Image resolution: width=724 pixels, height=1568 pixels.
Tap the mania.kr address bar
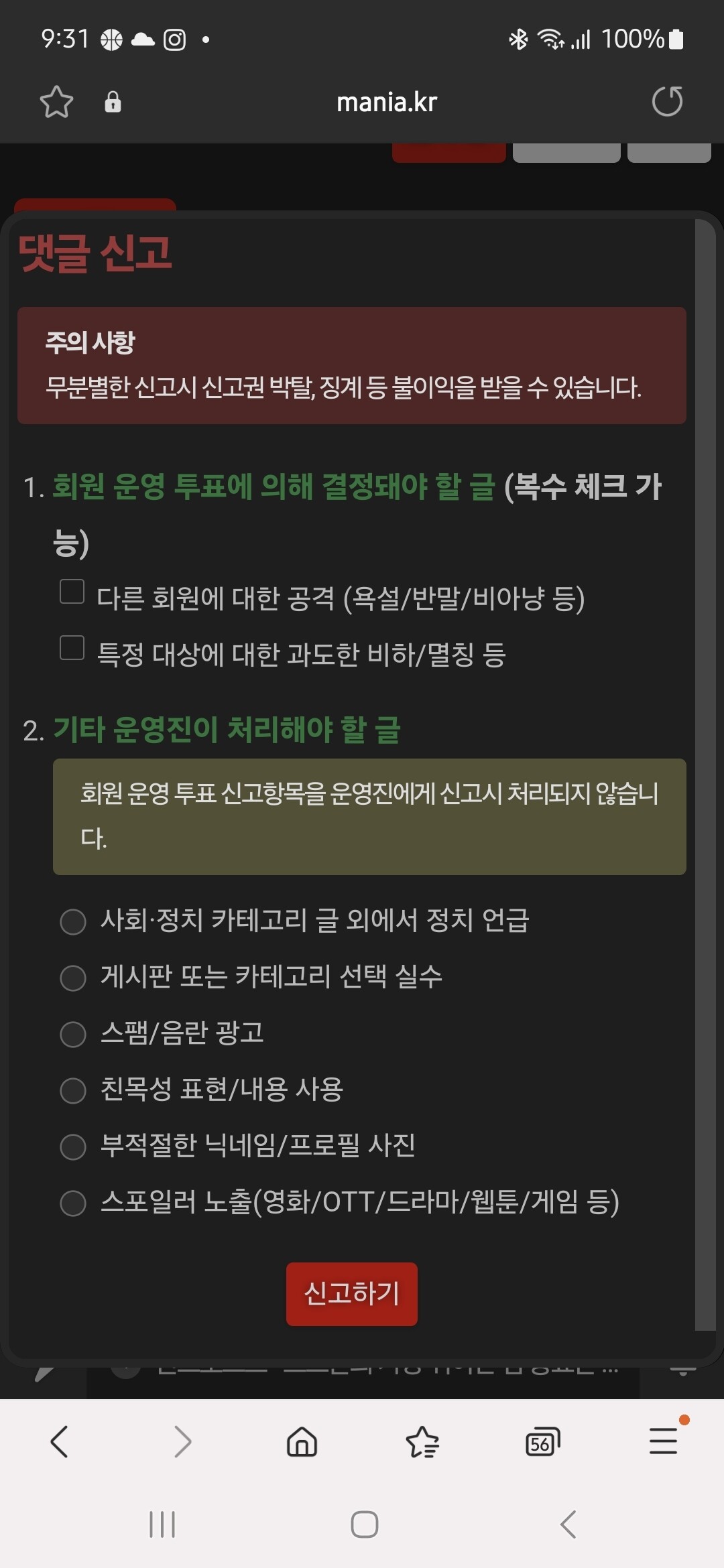tap(387, 102)
